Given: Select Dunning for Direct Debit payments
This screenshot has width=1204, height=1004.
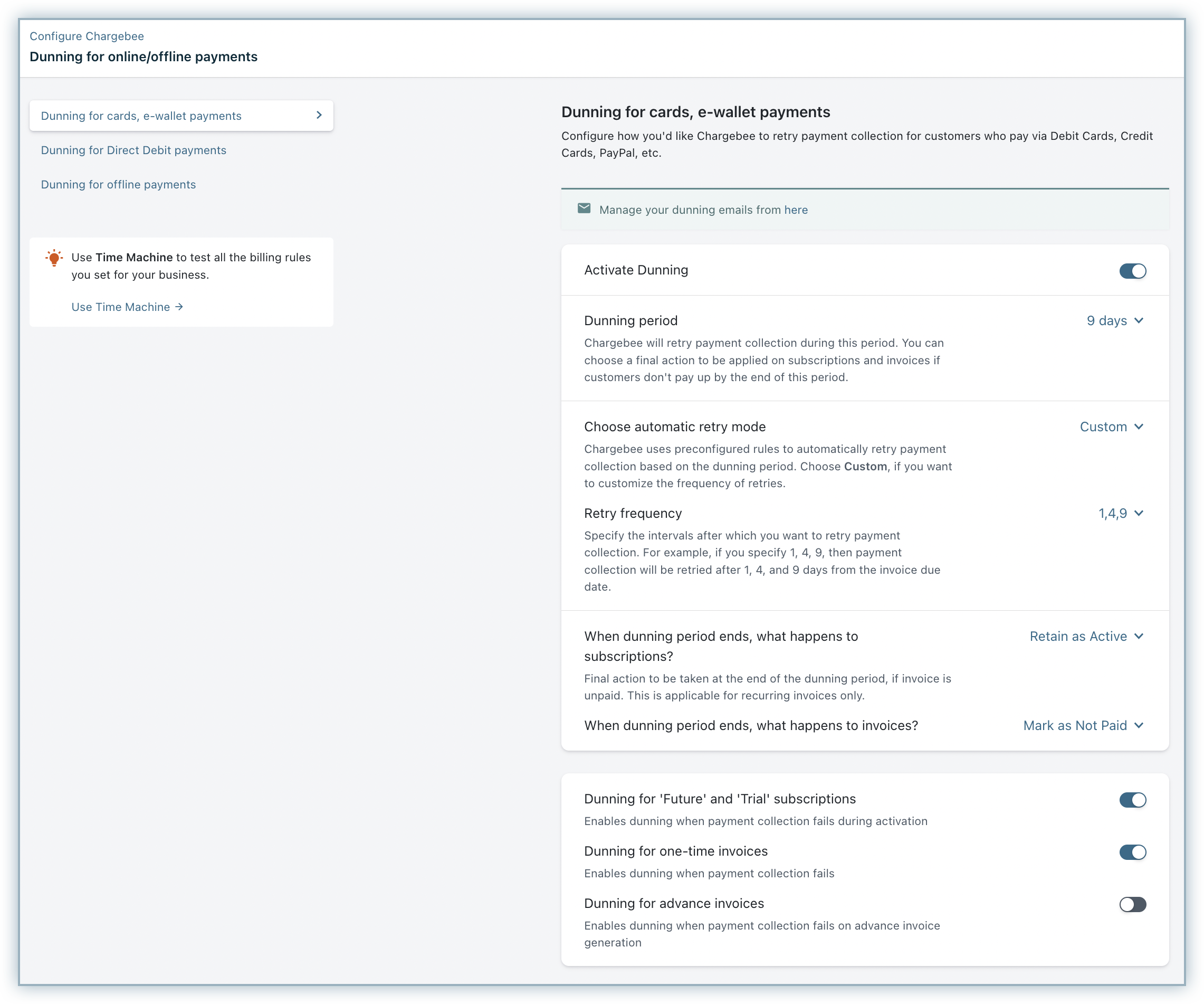Looking at the screenshot, I should [133, 150].
